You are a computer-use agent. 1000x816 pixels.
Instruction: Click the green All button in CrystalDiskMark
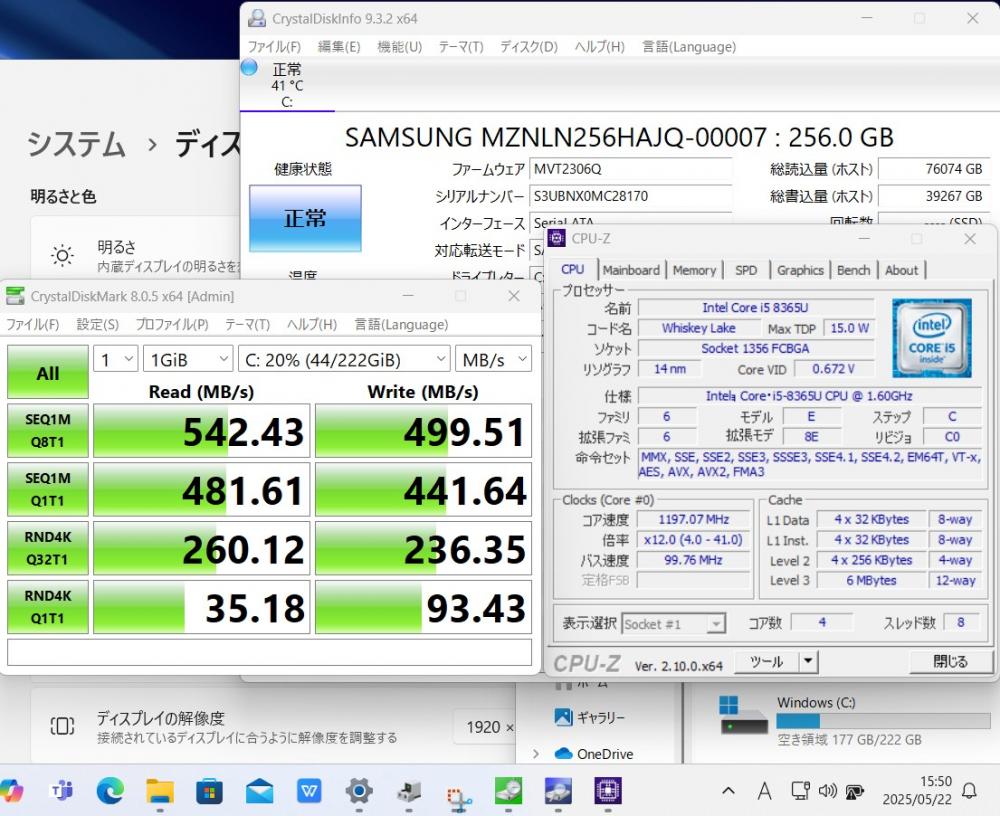[48, 373]
